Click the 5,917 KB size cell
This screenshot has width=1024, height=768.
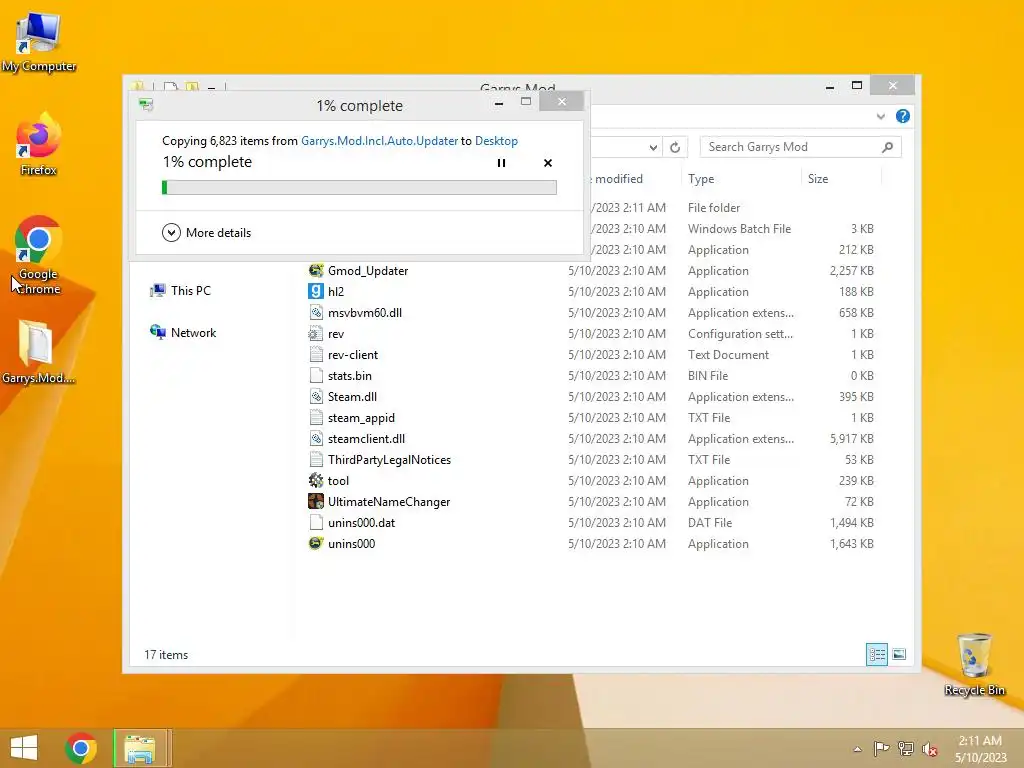(852, 439)
